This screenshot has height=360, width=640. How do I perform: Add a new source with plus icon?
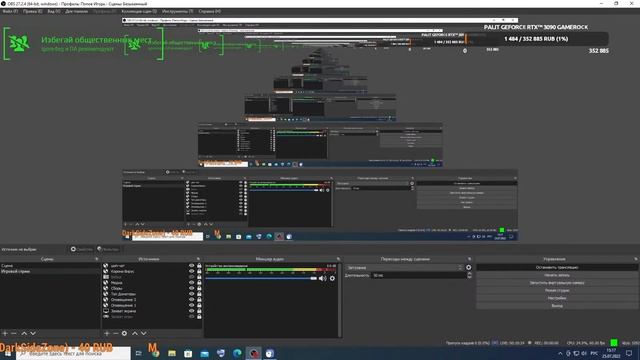107,333
